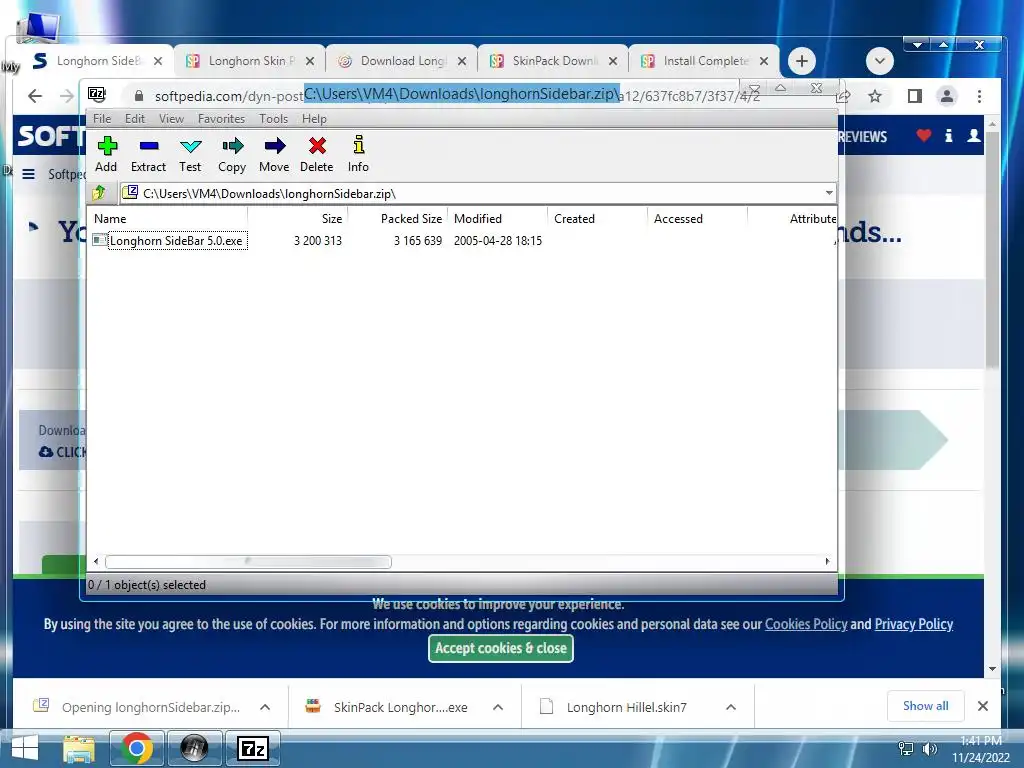
Task: Close the Longhorn SideBar browser tab
Action: [157, 61]
